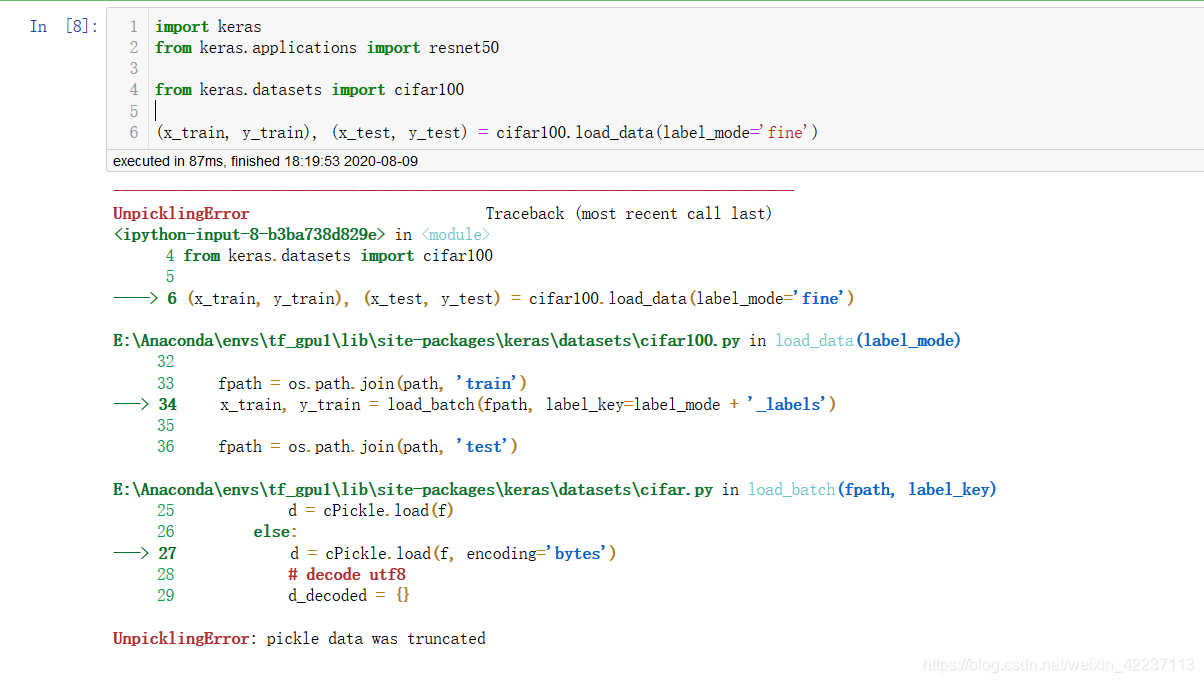Click 'pickle data was truncated' error message
The image size is (1204, 683).
point(376,639)
